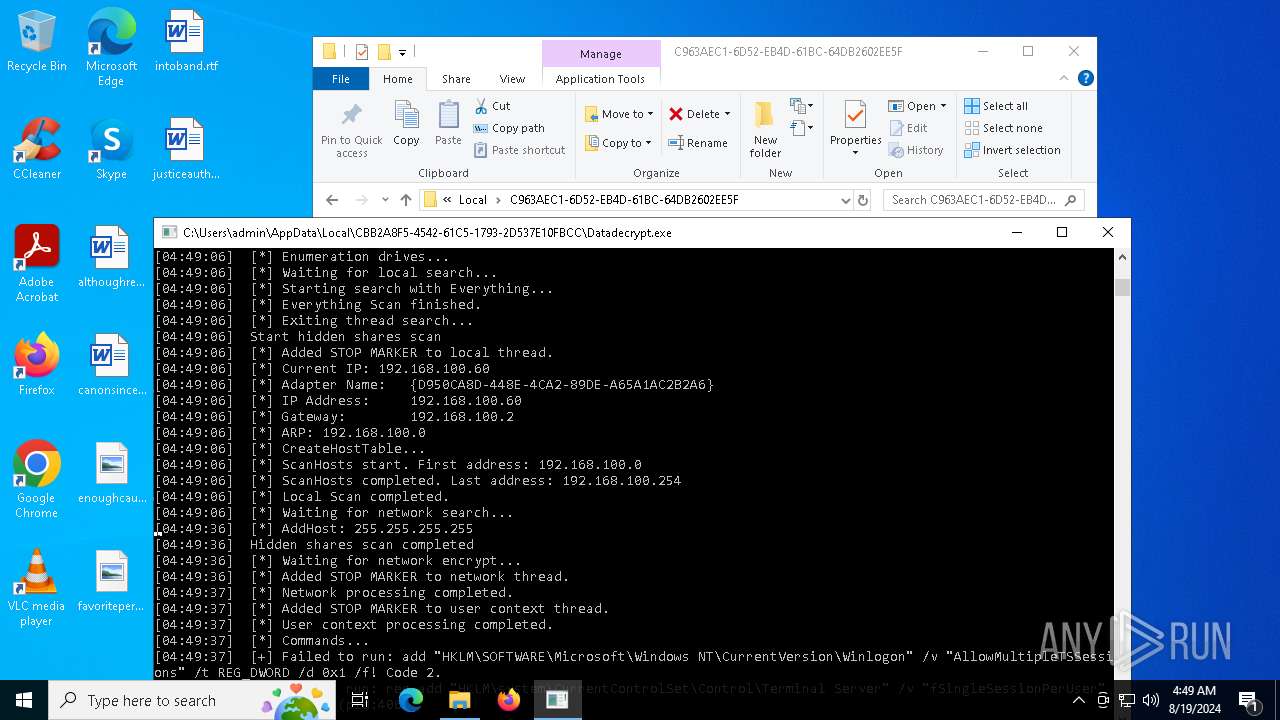Launch Google Chrome from the desktop

pyautogui.click(x=37, y=480)
